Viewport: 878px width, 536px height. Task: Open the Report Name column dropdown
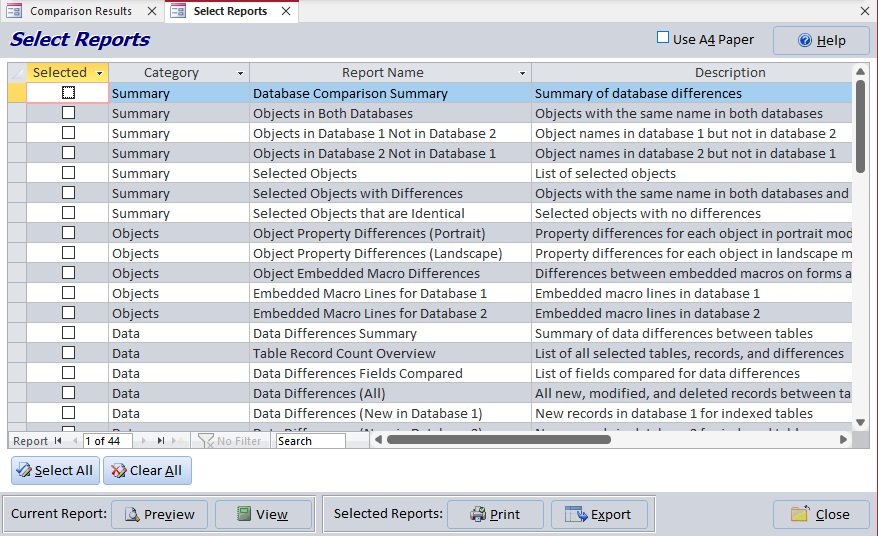522,73
